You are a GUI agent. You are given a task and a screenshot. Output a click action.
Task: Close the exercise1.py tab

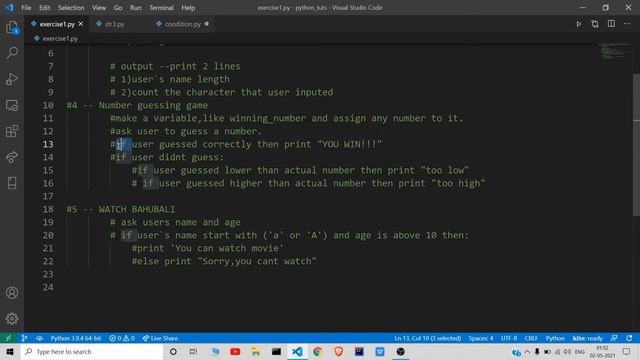(x=81, y=24)
